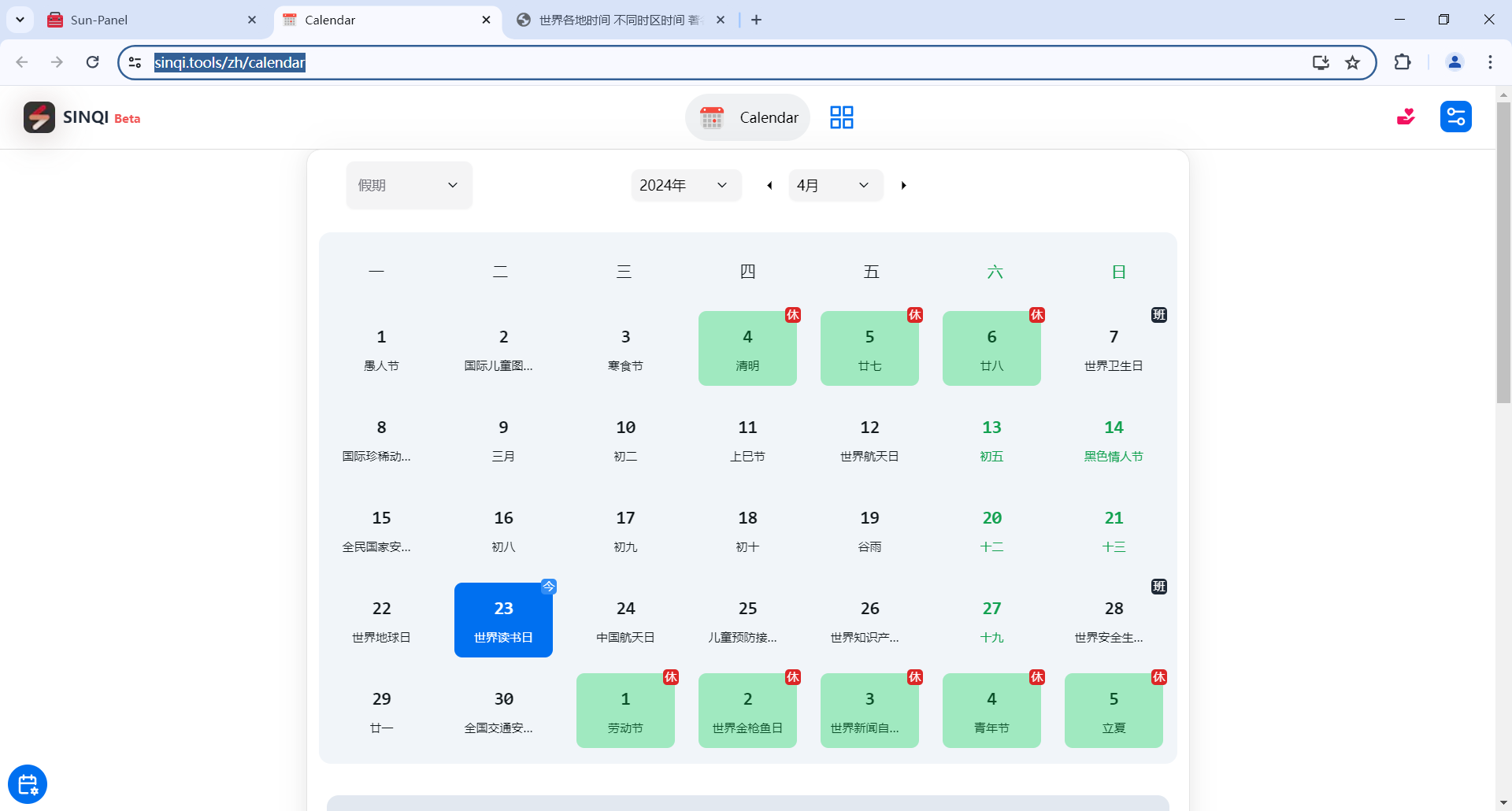This screenshot has width=1512, height=811.
Task: Open the browser profile icon
Action: tap(1455, 62)
